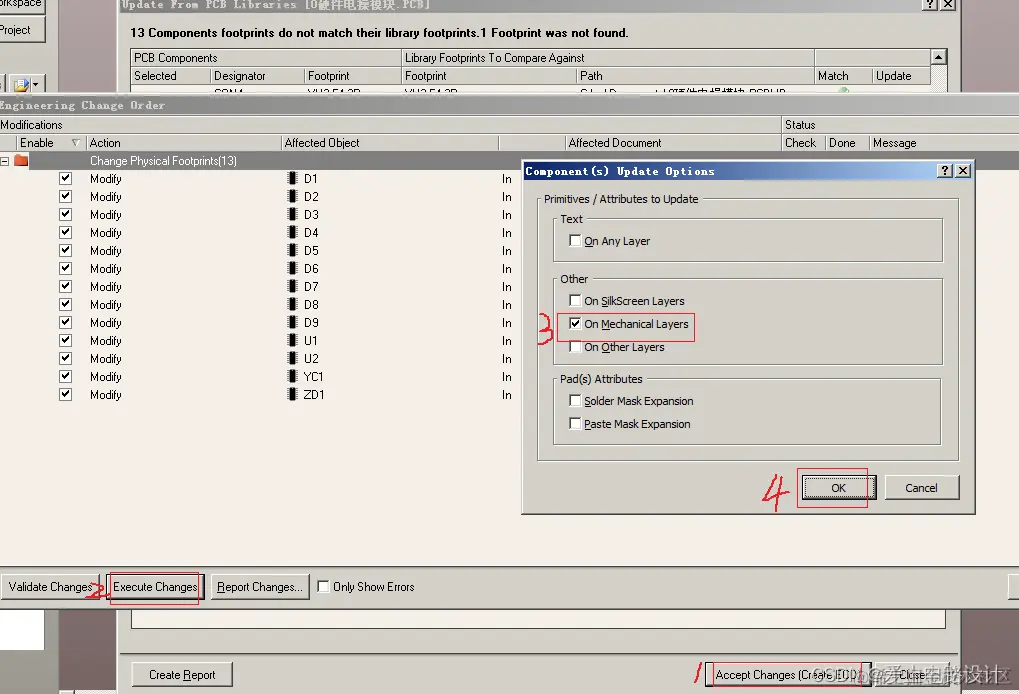Click the D4 component icon

tap(292, 232)
